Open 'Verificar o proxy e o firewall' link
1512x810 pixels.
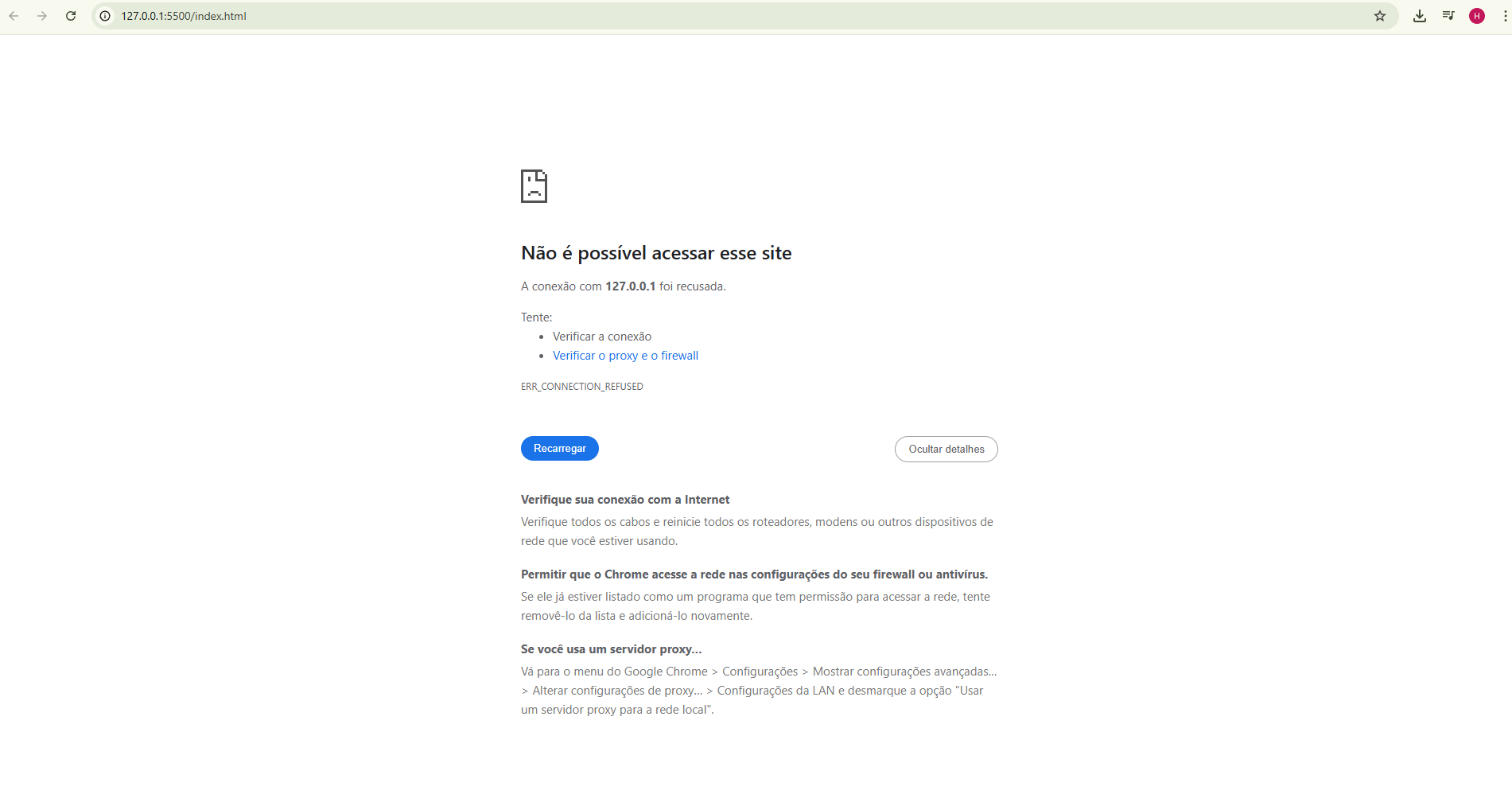(x=625, y=356)
